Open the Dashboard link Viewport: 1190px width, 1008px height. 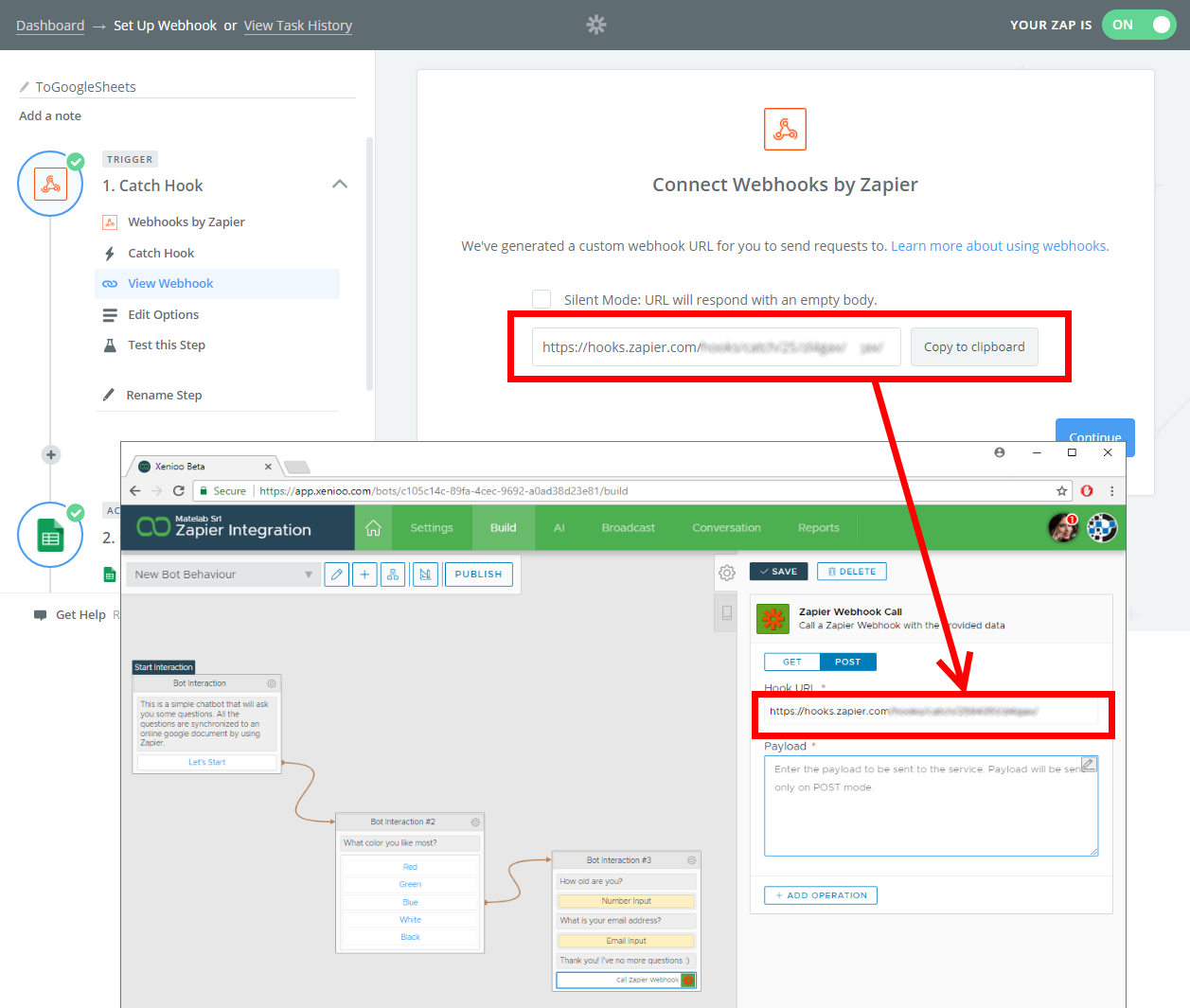(50, 26)
